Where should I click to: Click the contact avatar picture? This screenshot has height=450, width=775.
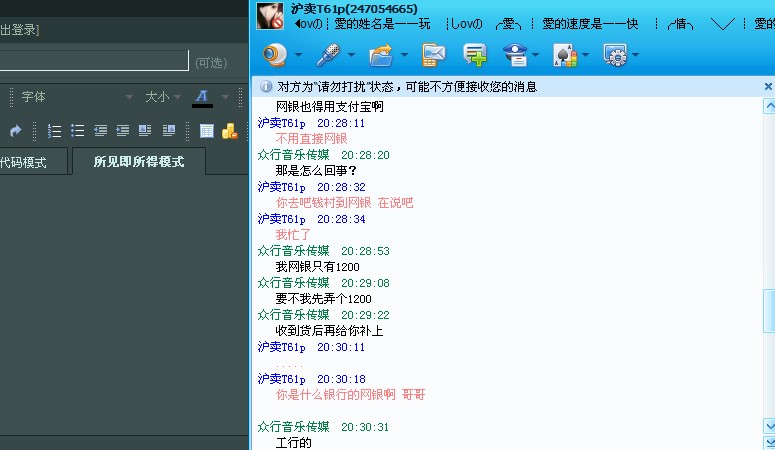(270, 16)
